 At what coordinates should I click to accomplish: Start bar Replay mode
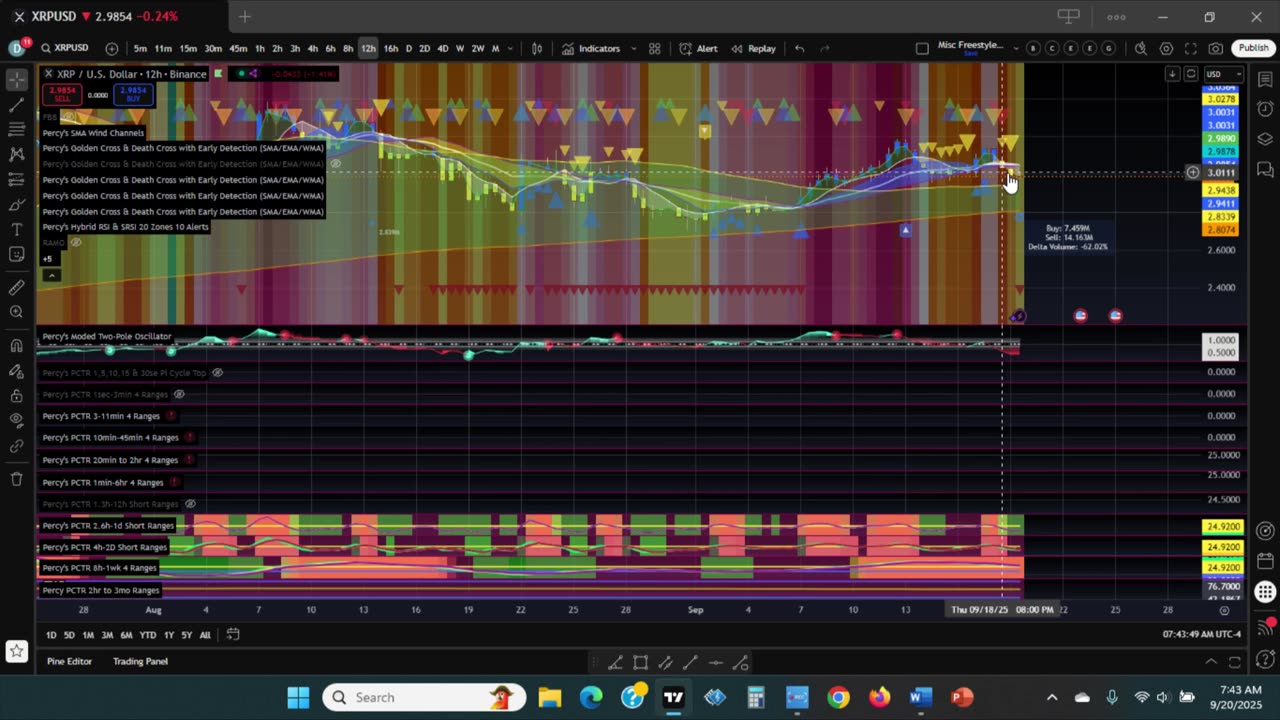[x=753, y=48]
